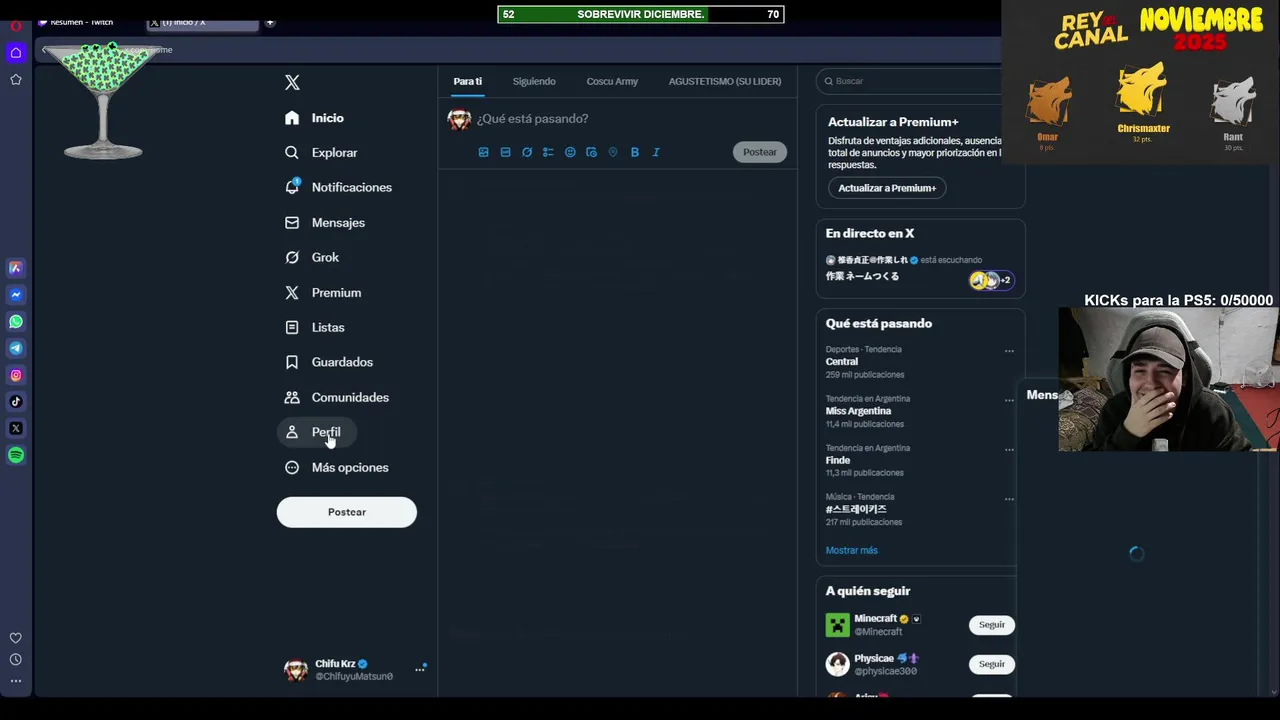Image resolution: width=1280 pixels, height=720 pixels.
Task: Open Comunidades in the X sidebar
Action: (337, 397)
